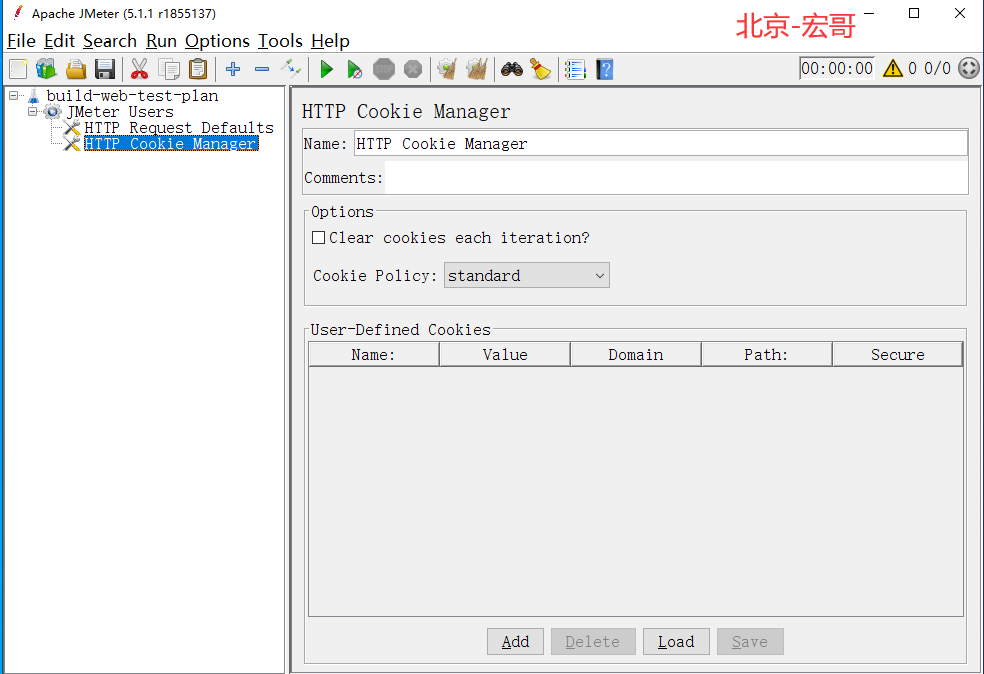The height and width of the screenshot is (674, 984).
Task: Click the 0/0 thread count text
Action: (938, 68)
